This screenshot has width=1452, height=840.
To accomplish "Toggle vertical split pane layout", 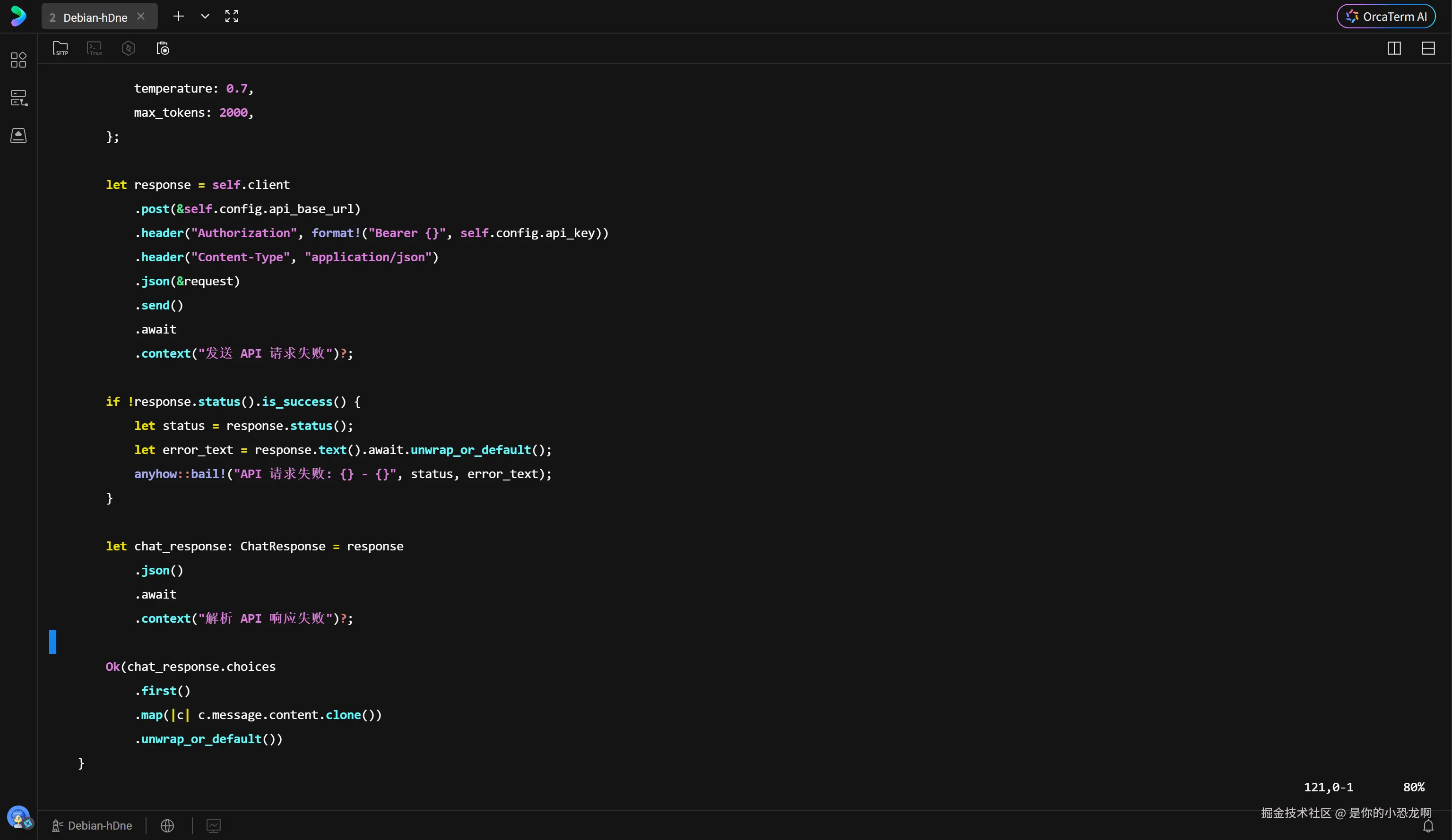I will [1394, 48].
